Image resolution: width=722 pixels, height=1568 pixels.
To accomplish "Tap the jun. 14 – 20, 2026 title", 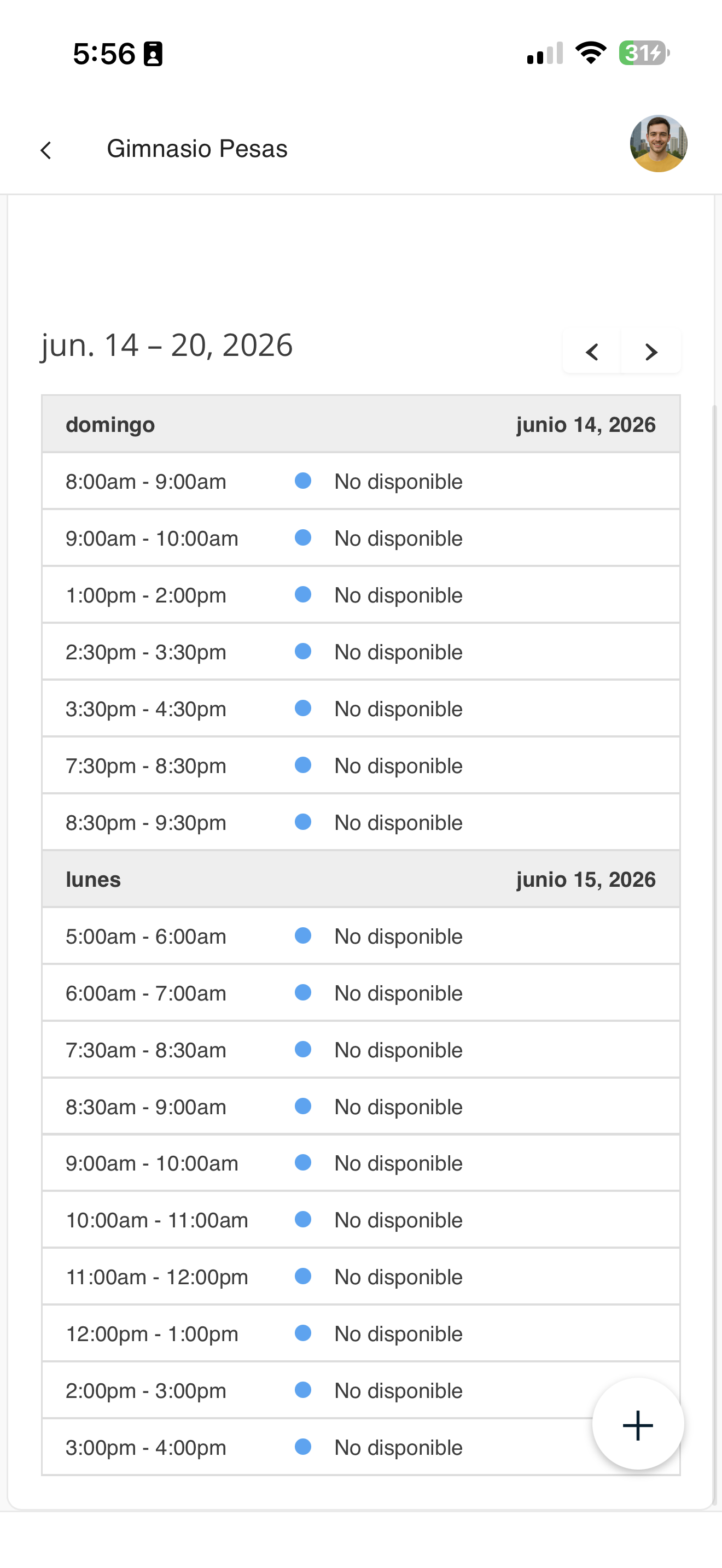I will click(167, 345).
